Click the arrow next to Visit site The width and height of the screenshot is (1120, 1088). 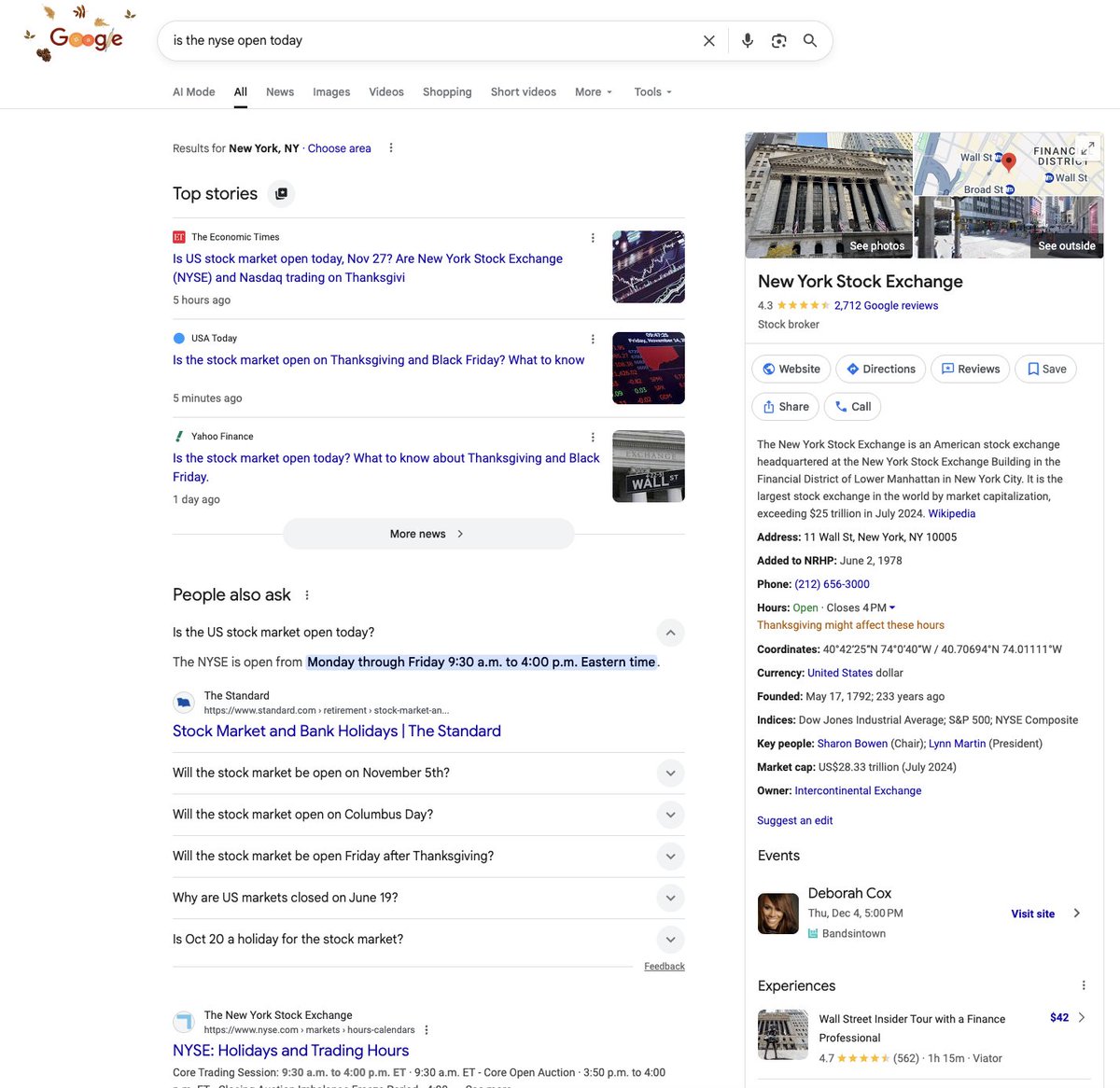[1077, 914]
